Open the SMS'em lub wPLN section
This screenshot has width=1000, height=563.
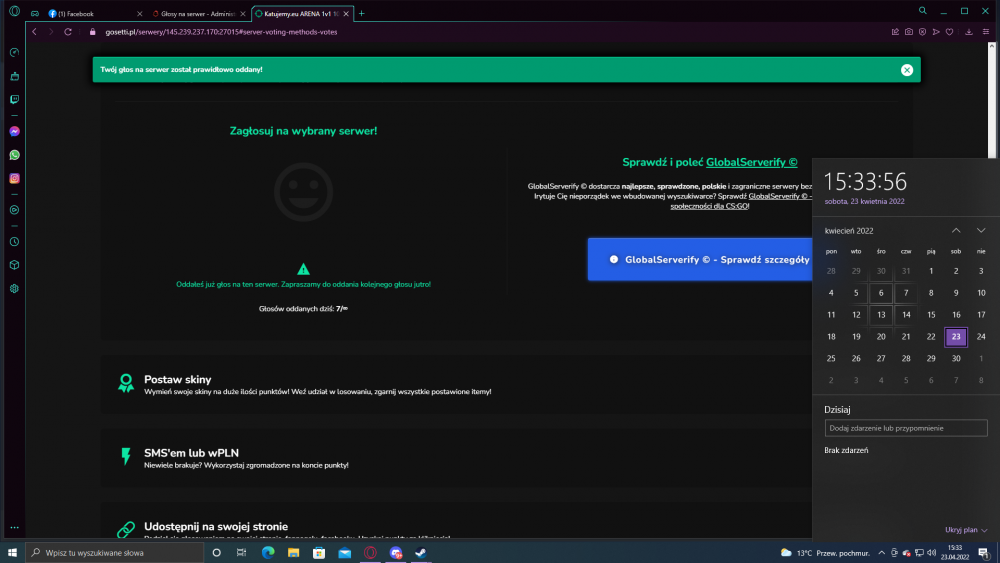click(x=191, y=453)
